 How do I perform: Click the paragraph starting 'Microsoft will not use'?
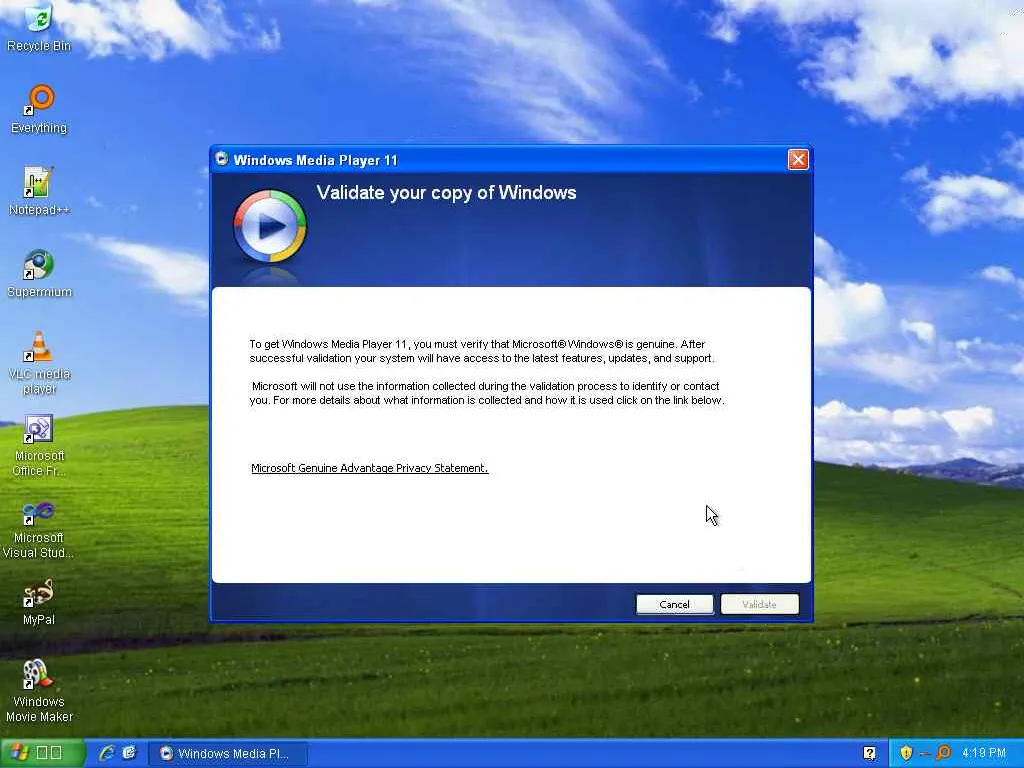click(487, 393)
